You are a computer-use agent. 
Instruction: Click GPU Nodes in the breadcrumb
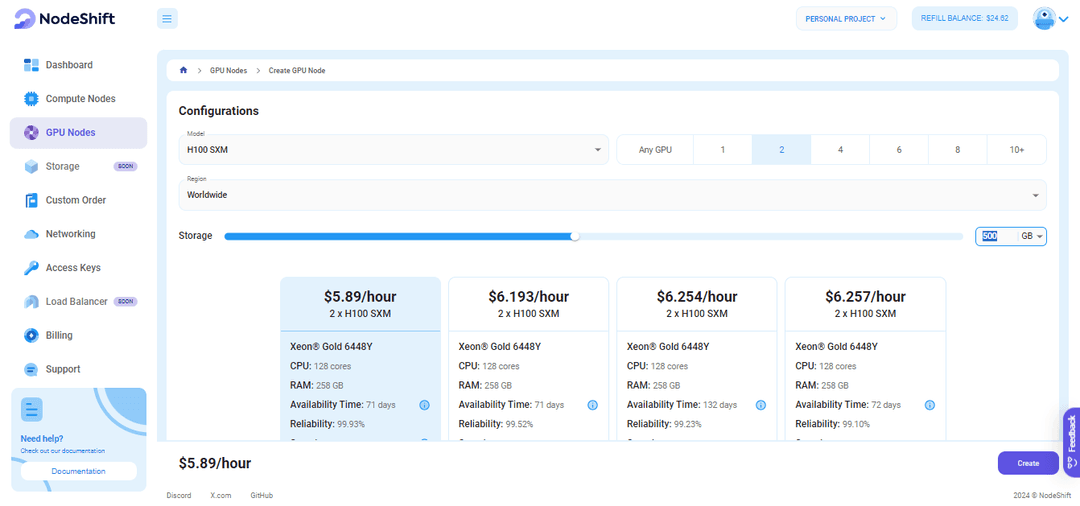[228, 70]
